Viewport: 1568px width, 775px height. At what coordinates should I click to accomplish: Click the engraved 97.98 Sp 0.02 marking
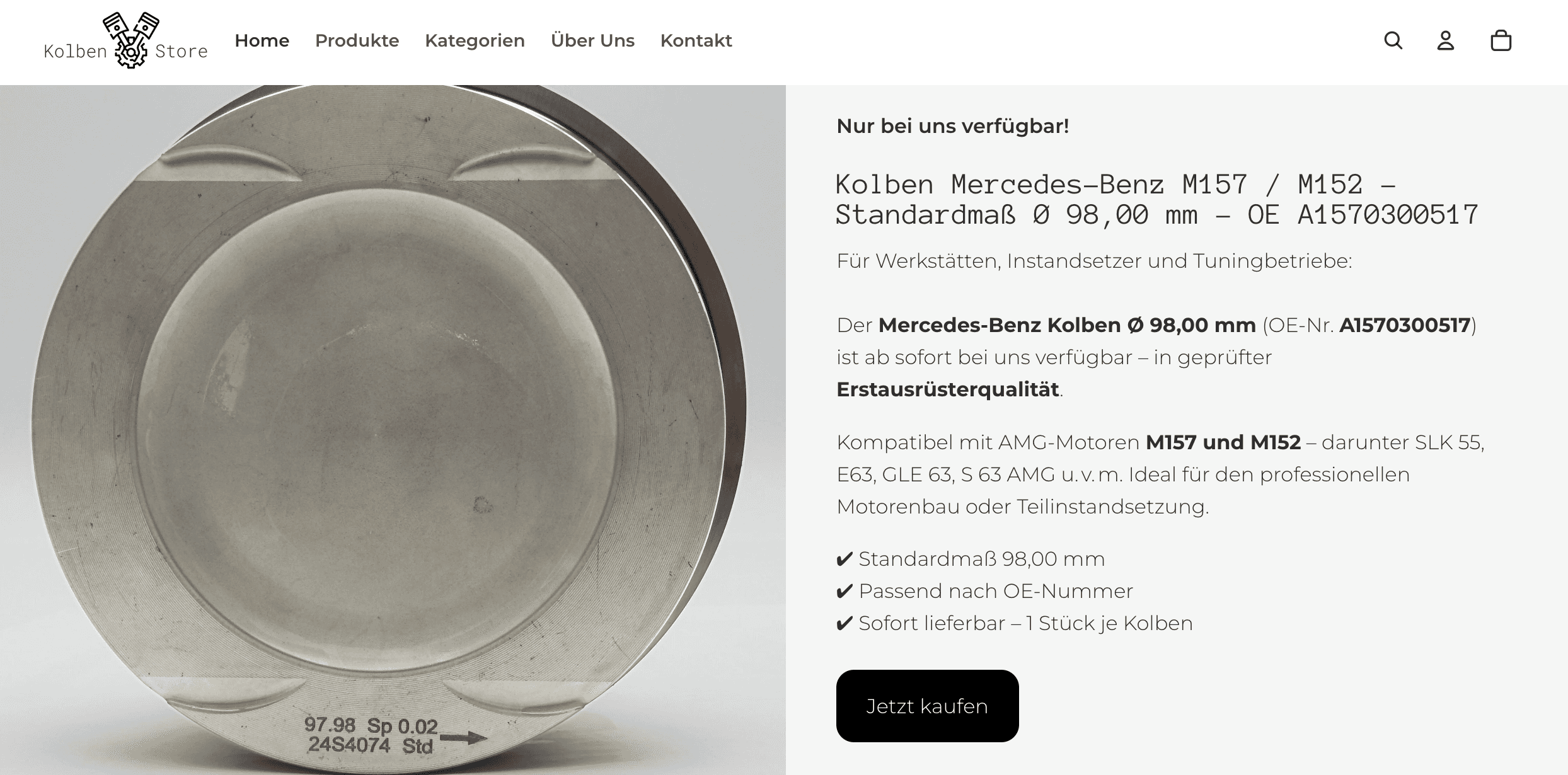click(371, 726)
